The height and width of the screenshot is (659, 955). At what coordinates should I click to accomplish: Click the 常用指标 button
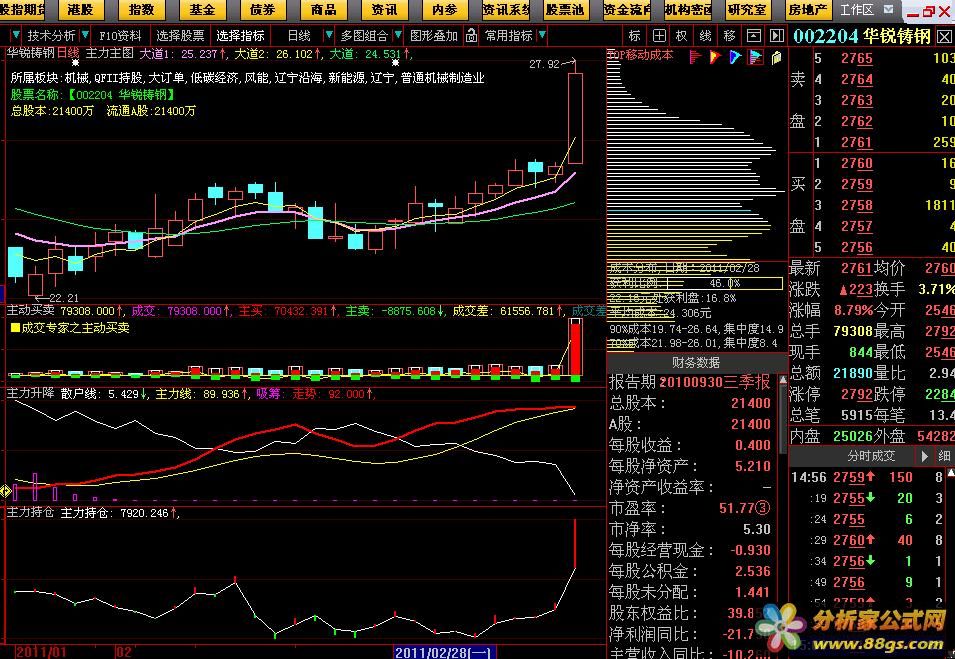509,36
